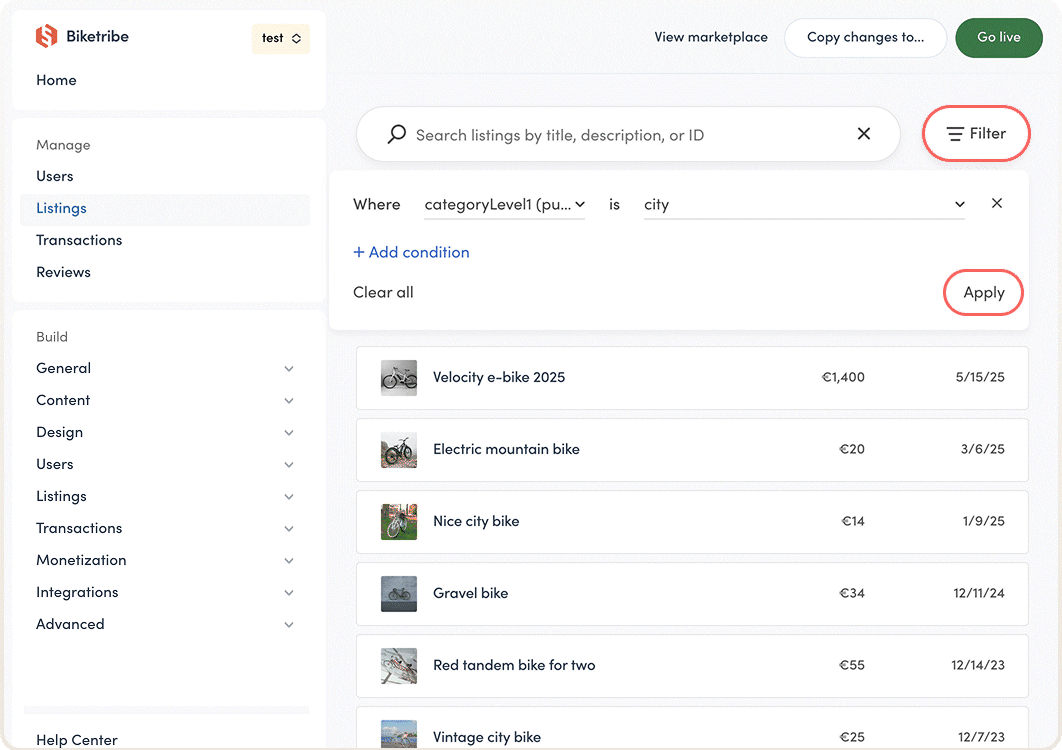Open the categoryLevel1 field dropdown

(x=504, y=205)
